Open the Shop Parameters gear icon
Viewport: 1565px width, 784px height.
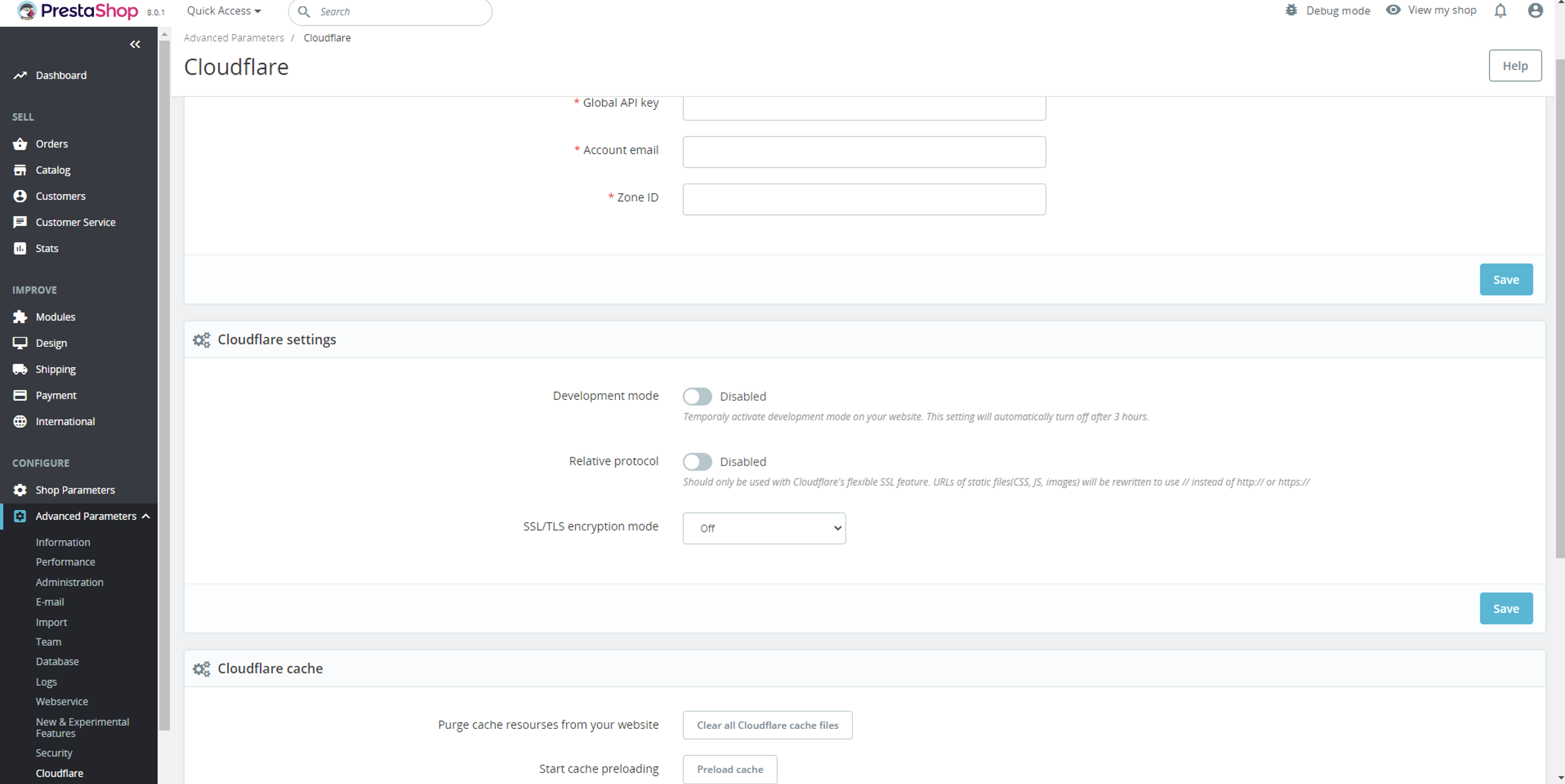click(x=20, y=490)
